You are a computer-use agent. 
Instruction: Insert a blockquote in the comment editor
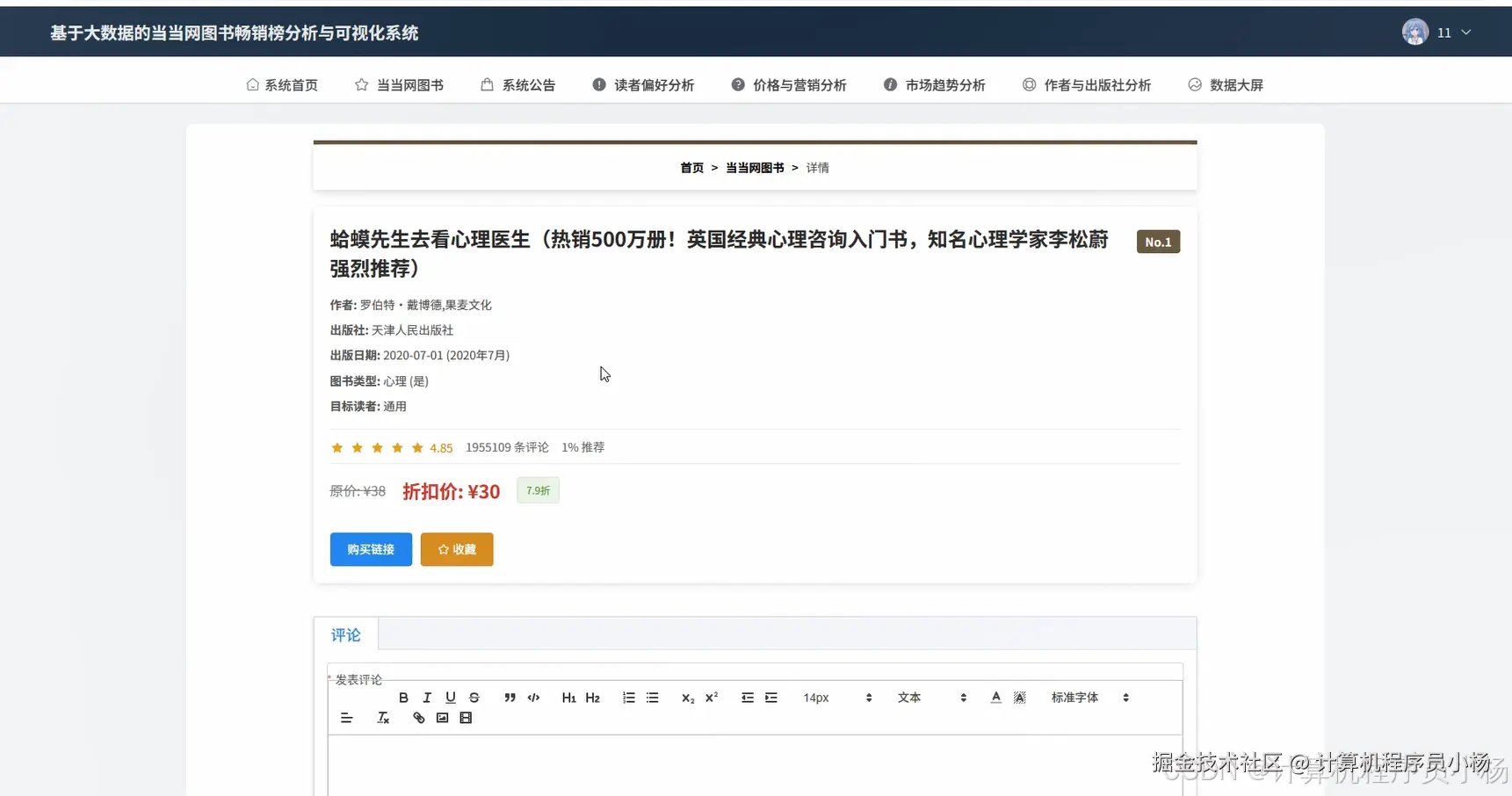510,698
